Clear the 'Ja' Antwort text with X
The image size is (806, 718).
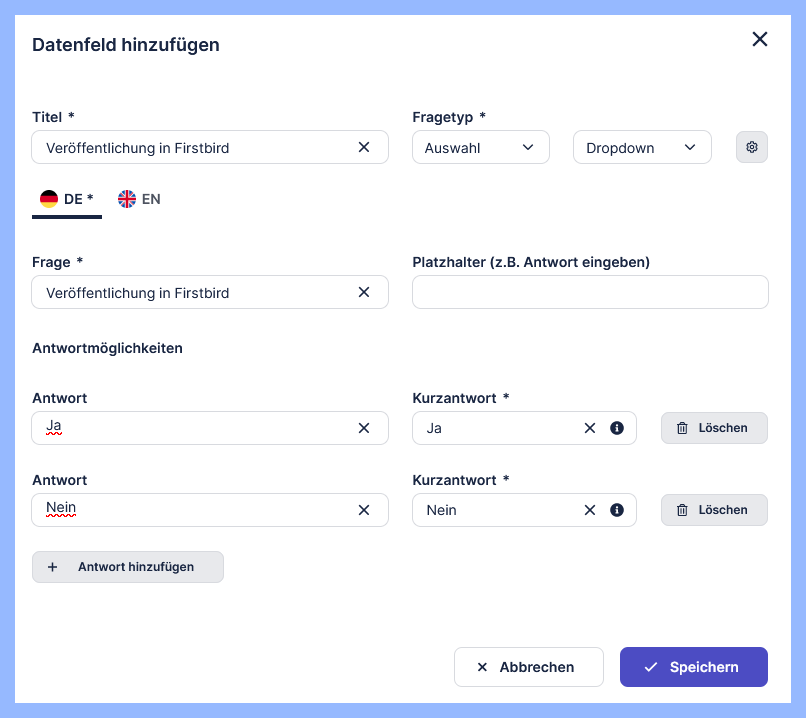click(364, 428)
